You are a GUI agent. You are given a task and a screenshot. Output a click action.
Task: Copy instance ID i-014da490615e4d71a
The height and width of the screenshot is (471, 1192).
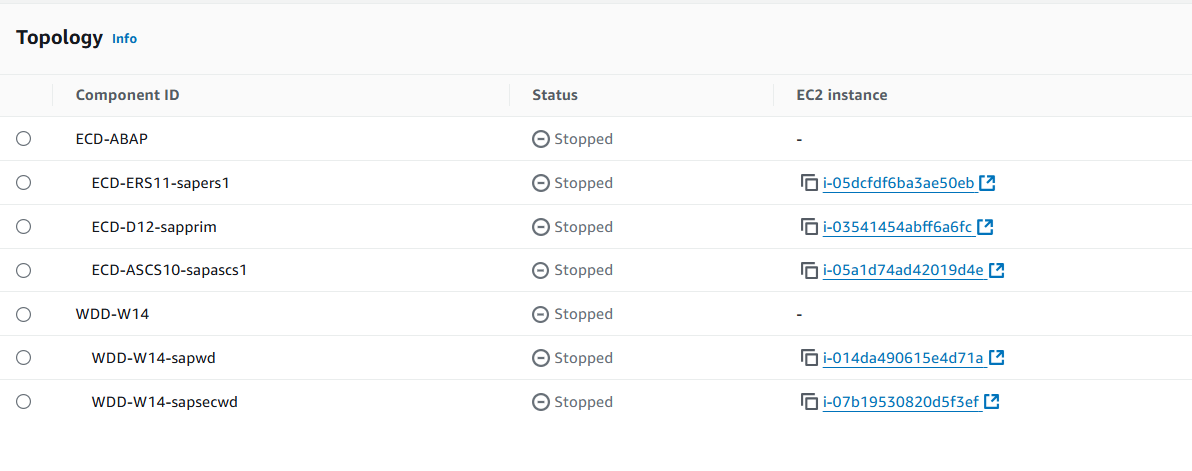(808, 358)
